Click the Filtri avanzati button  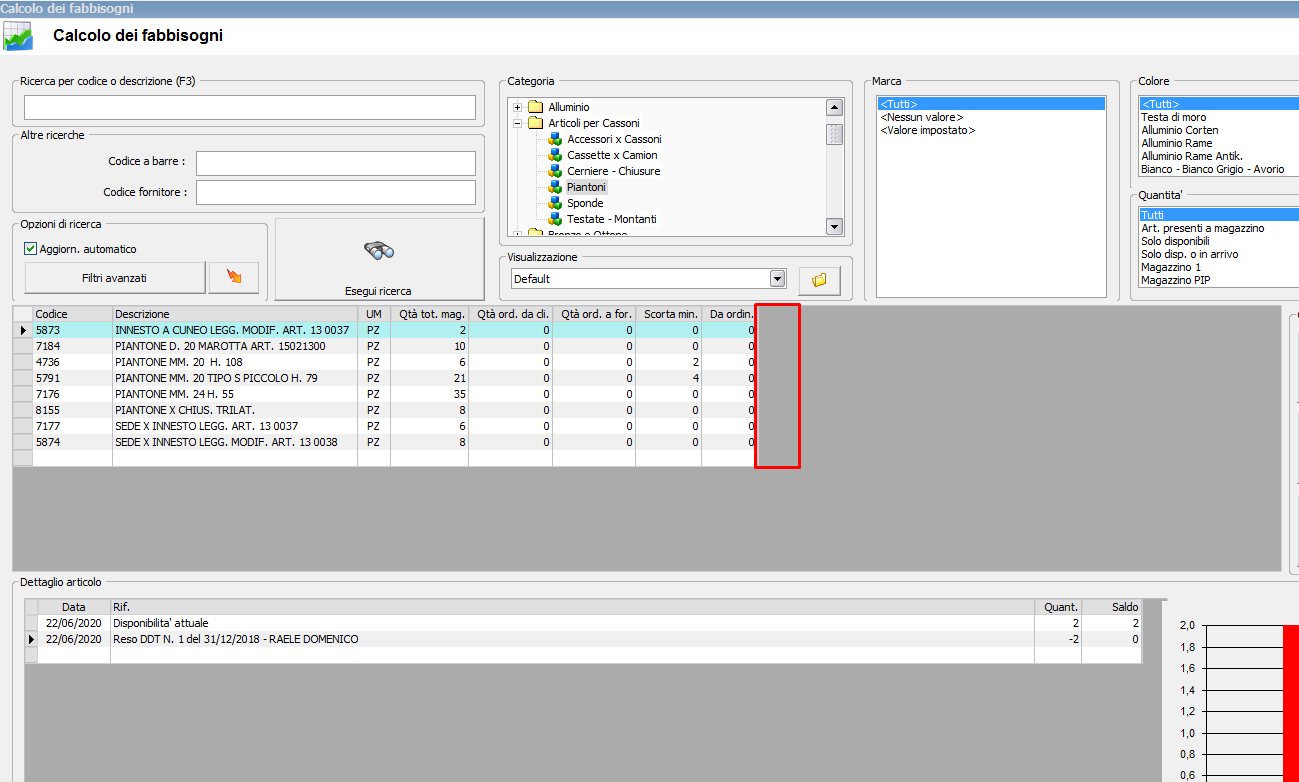pos(114,278)
